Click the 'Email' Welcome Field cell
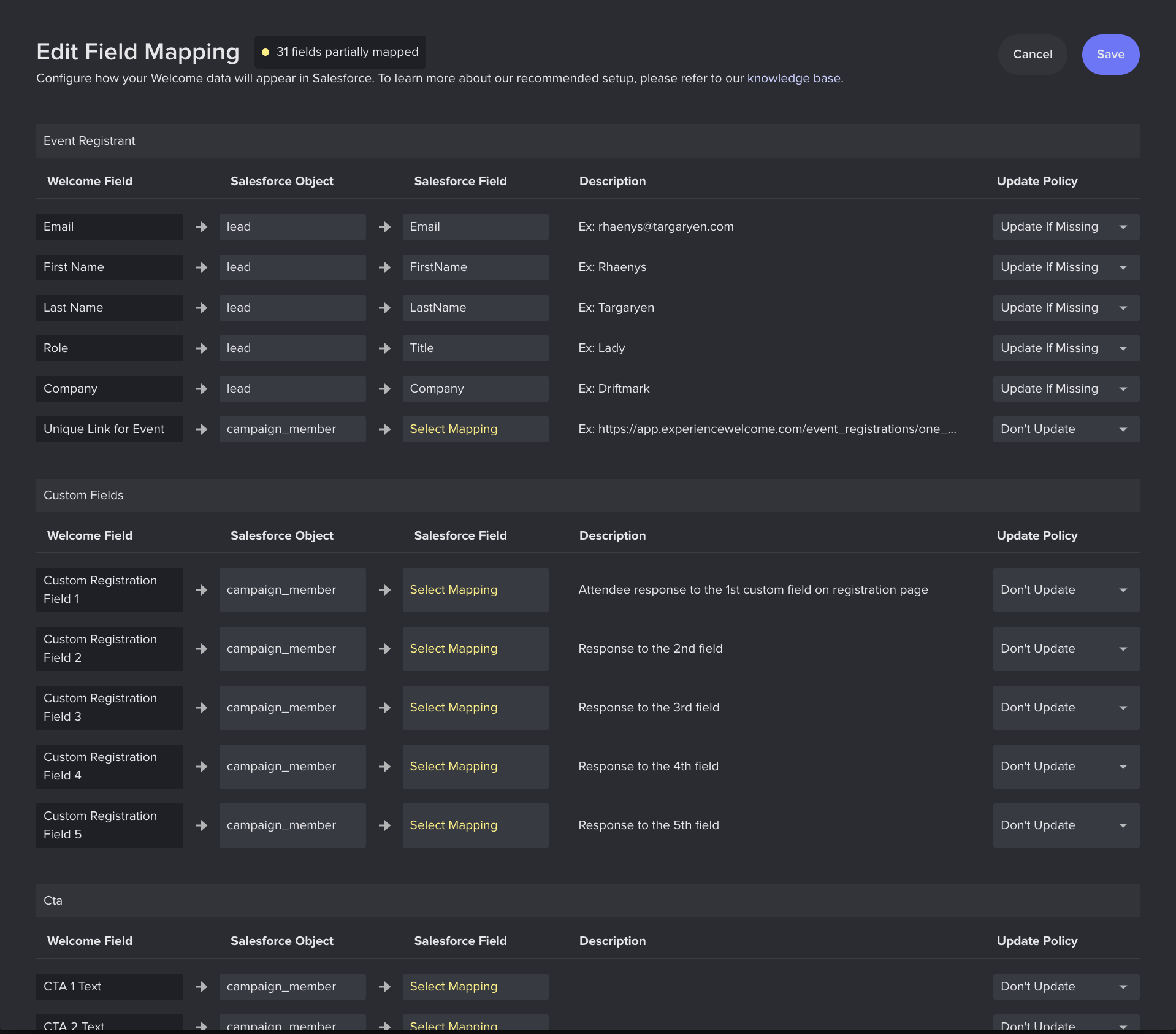 (109, 227)
